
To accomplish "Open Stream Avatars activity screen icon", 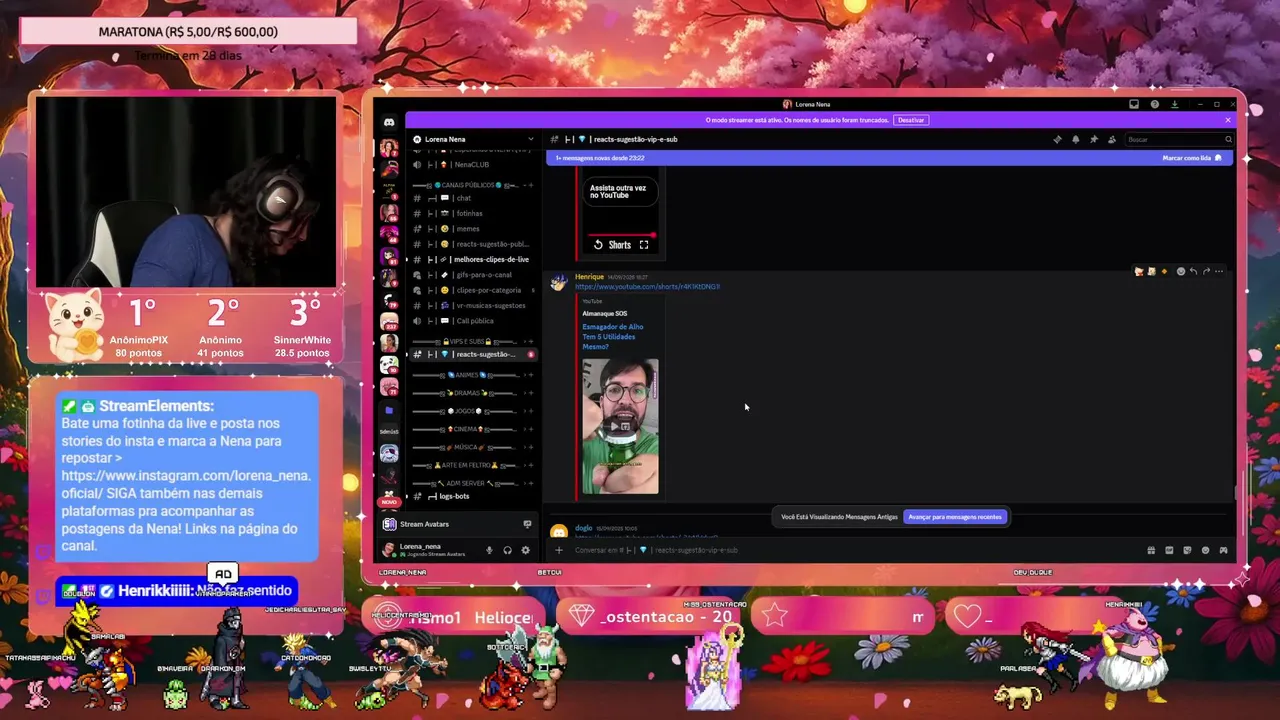I will point(527,524).
